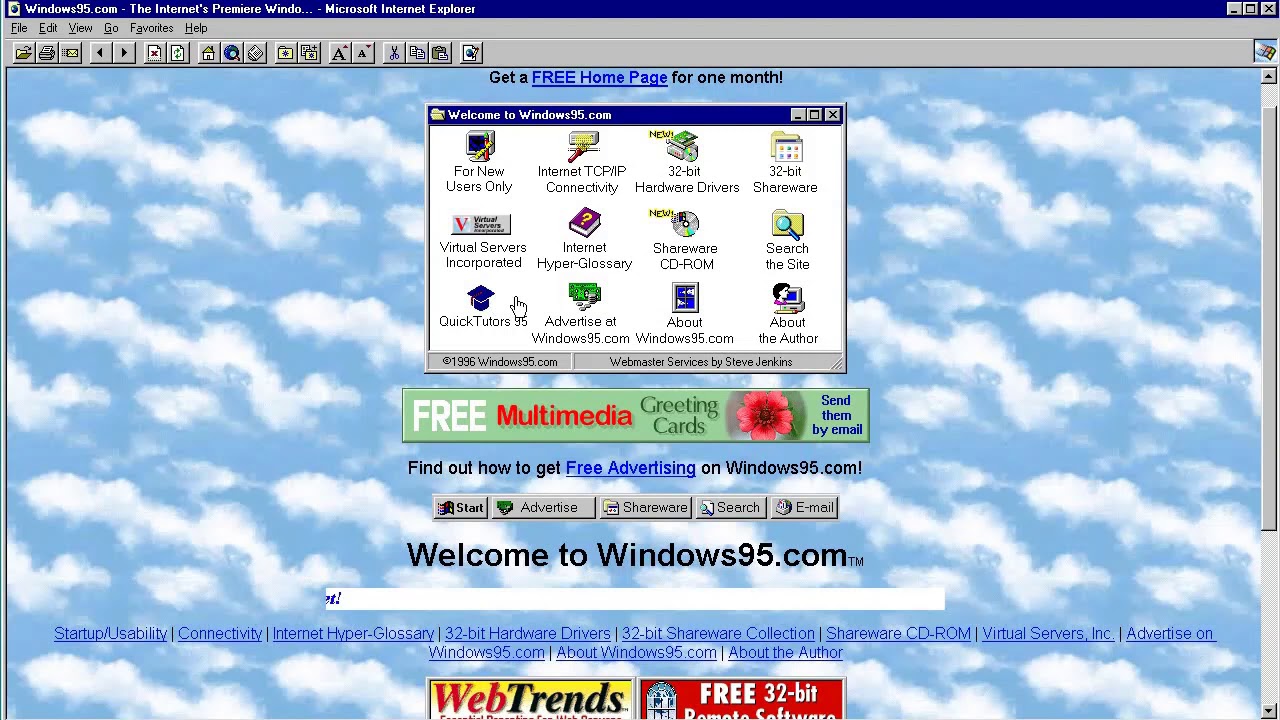Click the Advertise button on page taskbar
This screenshot has width=1280, height=720.
[544, 507]
